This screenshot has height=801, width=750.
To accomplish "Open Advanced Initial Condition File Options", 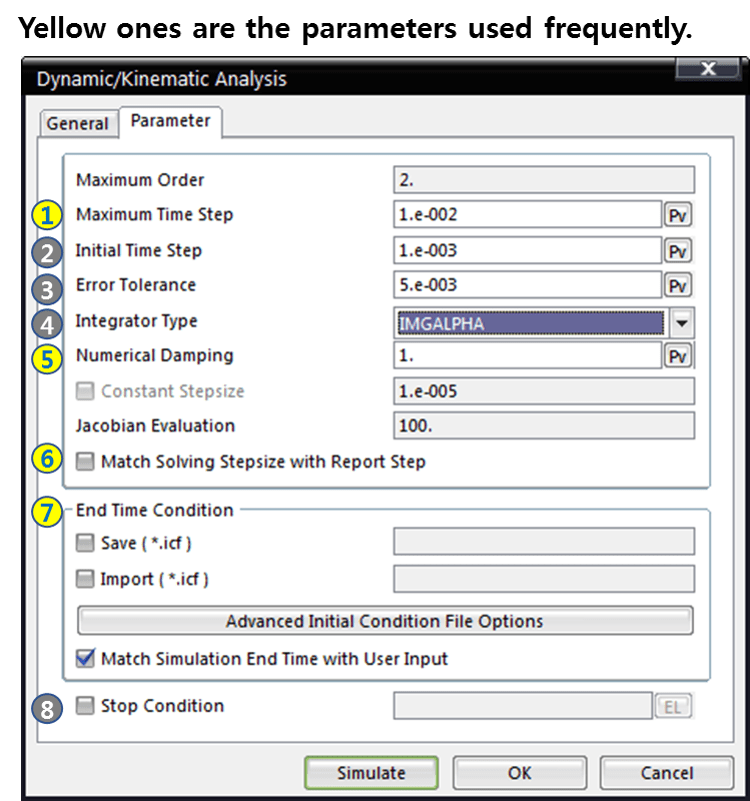I will pos(385,621).
